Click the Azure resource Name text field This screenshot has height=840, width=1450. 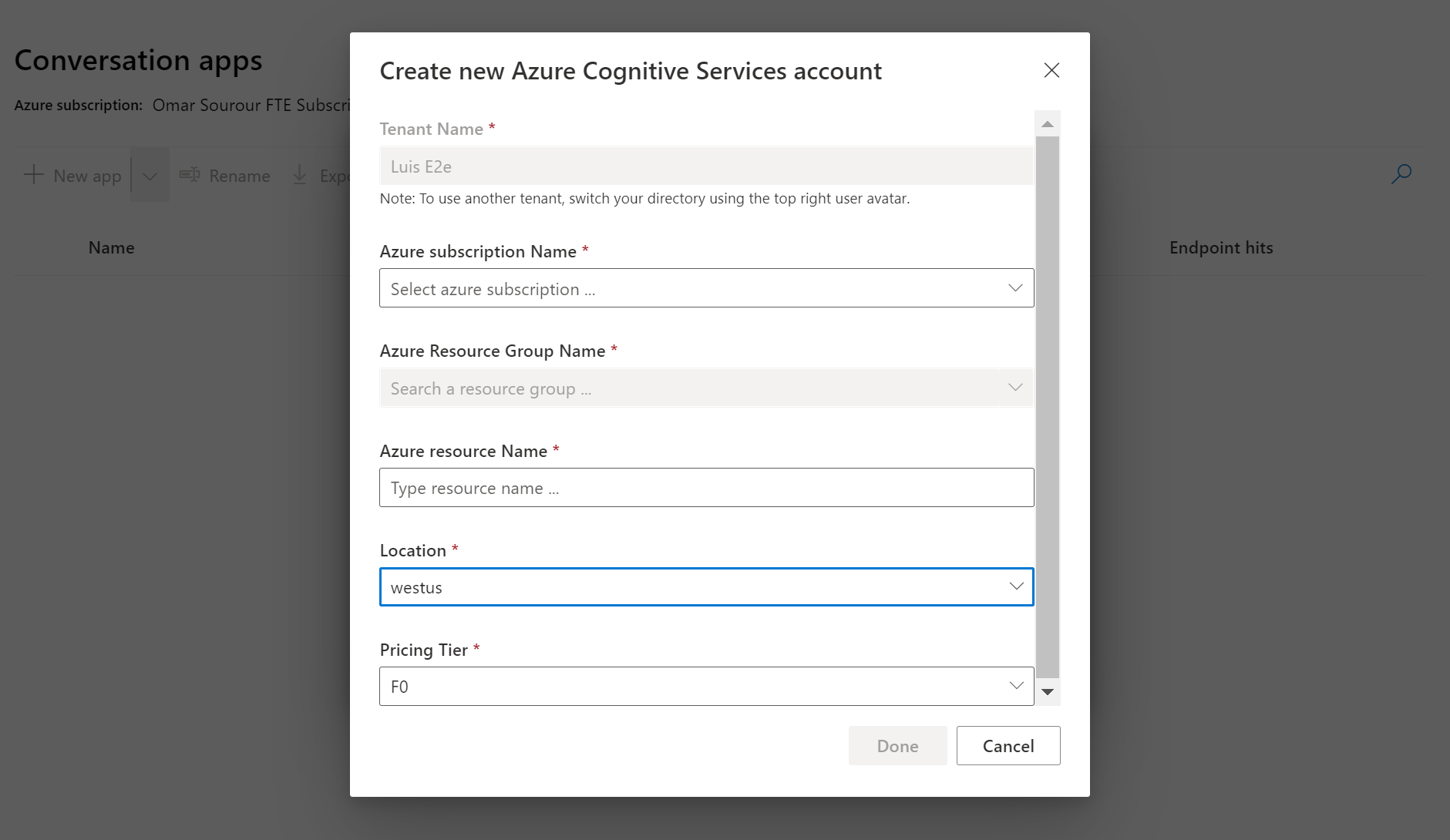706,488
